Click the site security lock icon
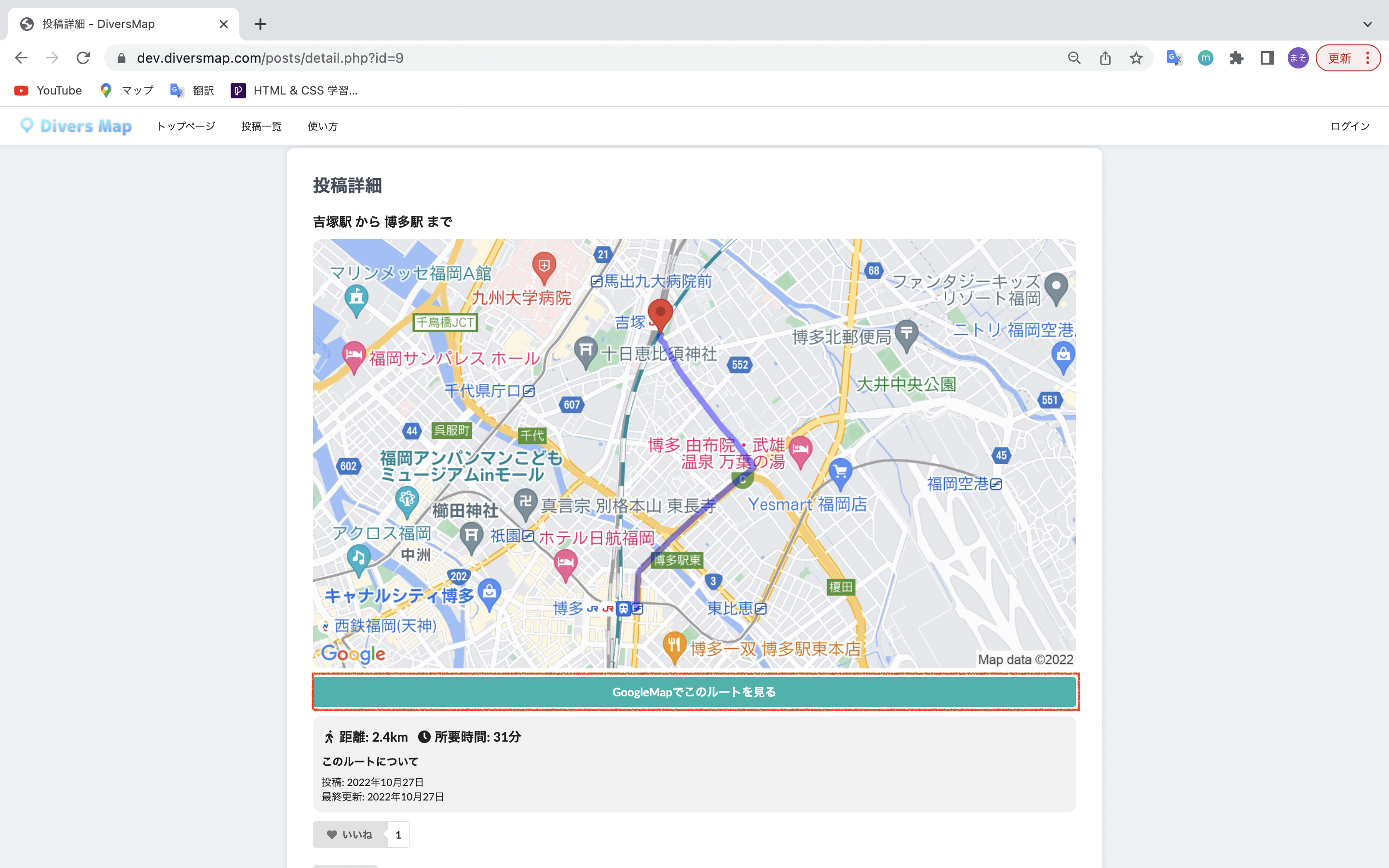 121,57
